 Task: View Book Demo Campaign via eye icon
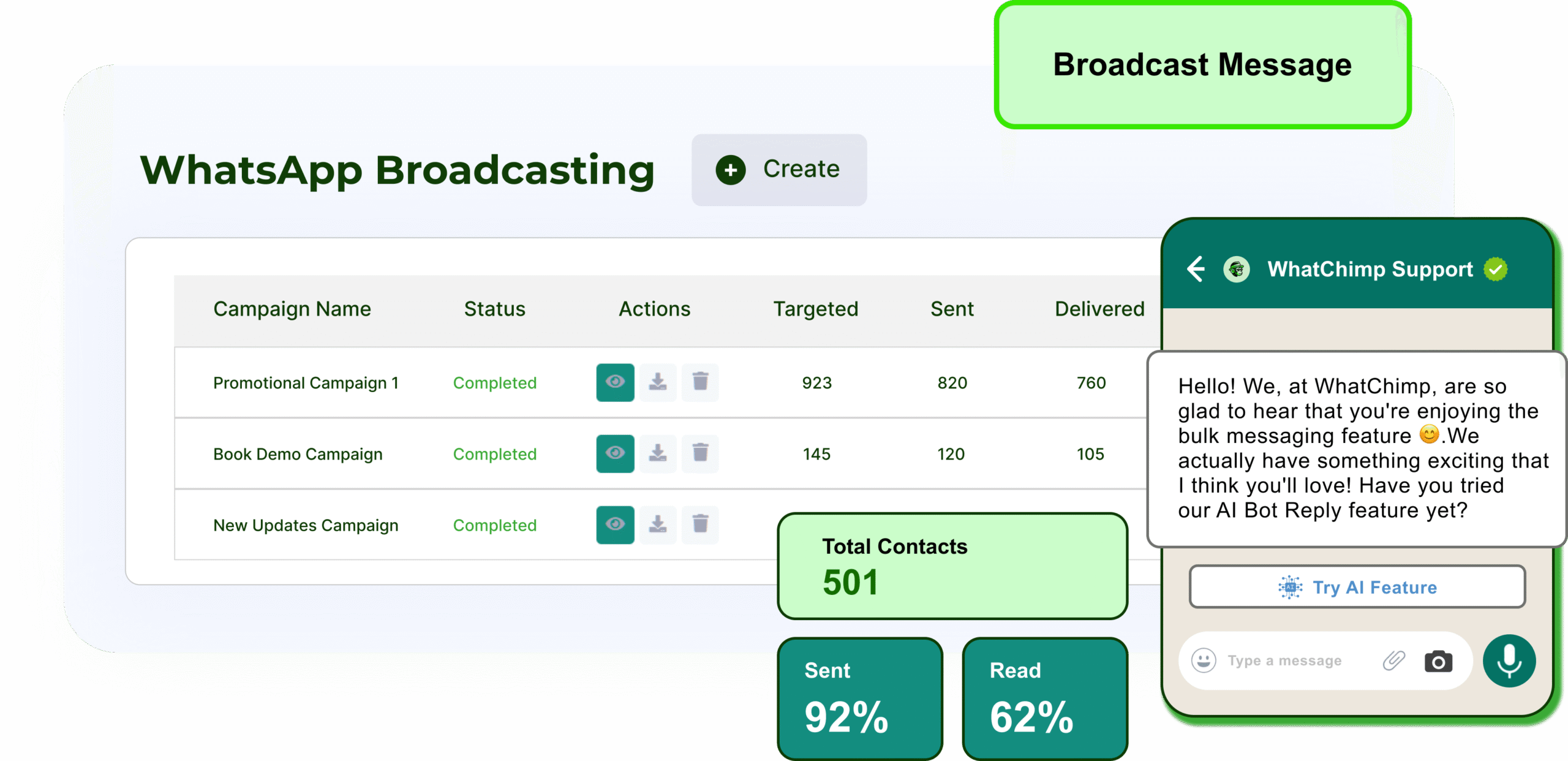coord(615,453)
